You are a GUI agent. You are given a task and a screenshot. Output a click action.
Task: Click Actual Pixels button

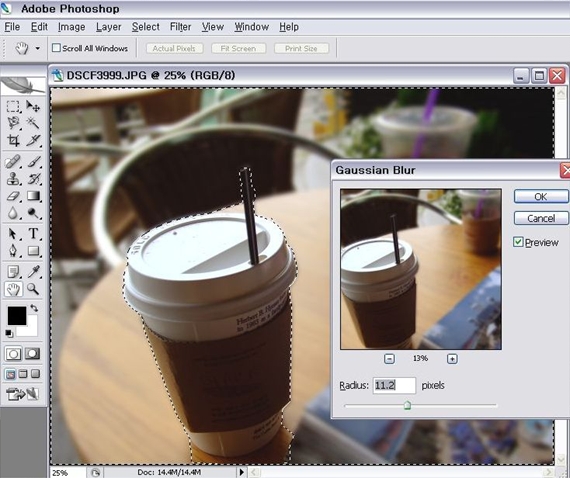(174, 48)
